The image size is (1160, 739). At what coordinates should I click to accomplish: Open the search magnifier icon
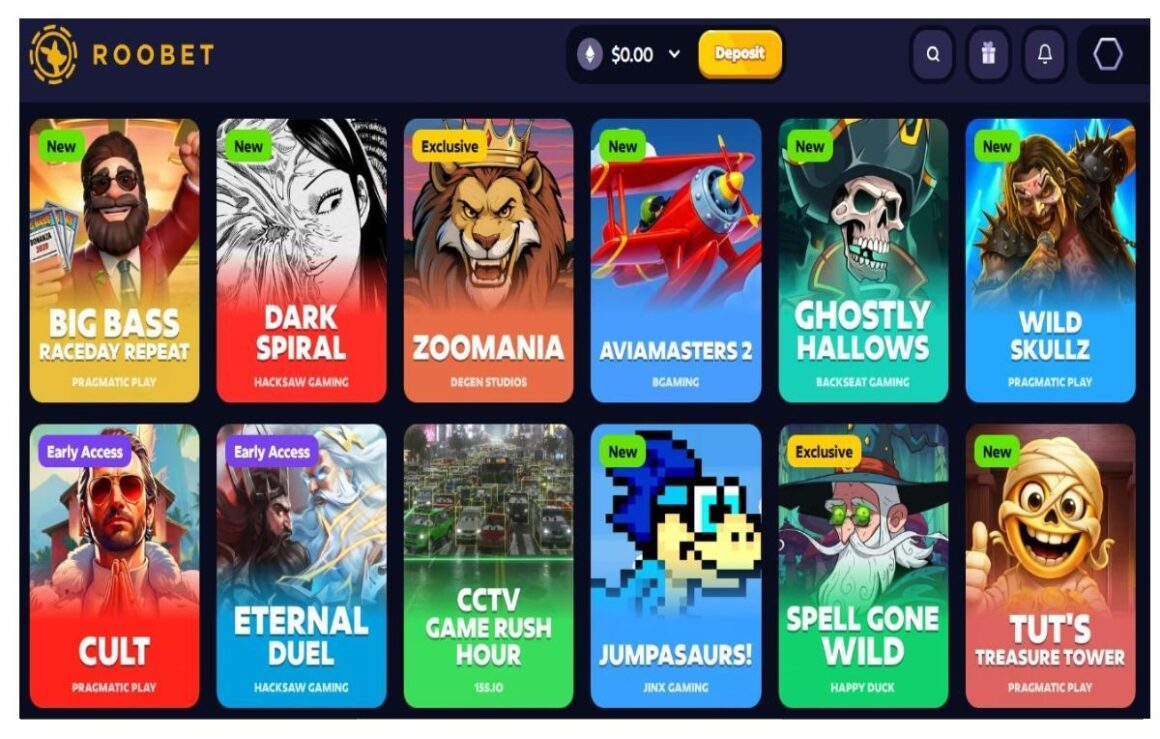point(932,54)
